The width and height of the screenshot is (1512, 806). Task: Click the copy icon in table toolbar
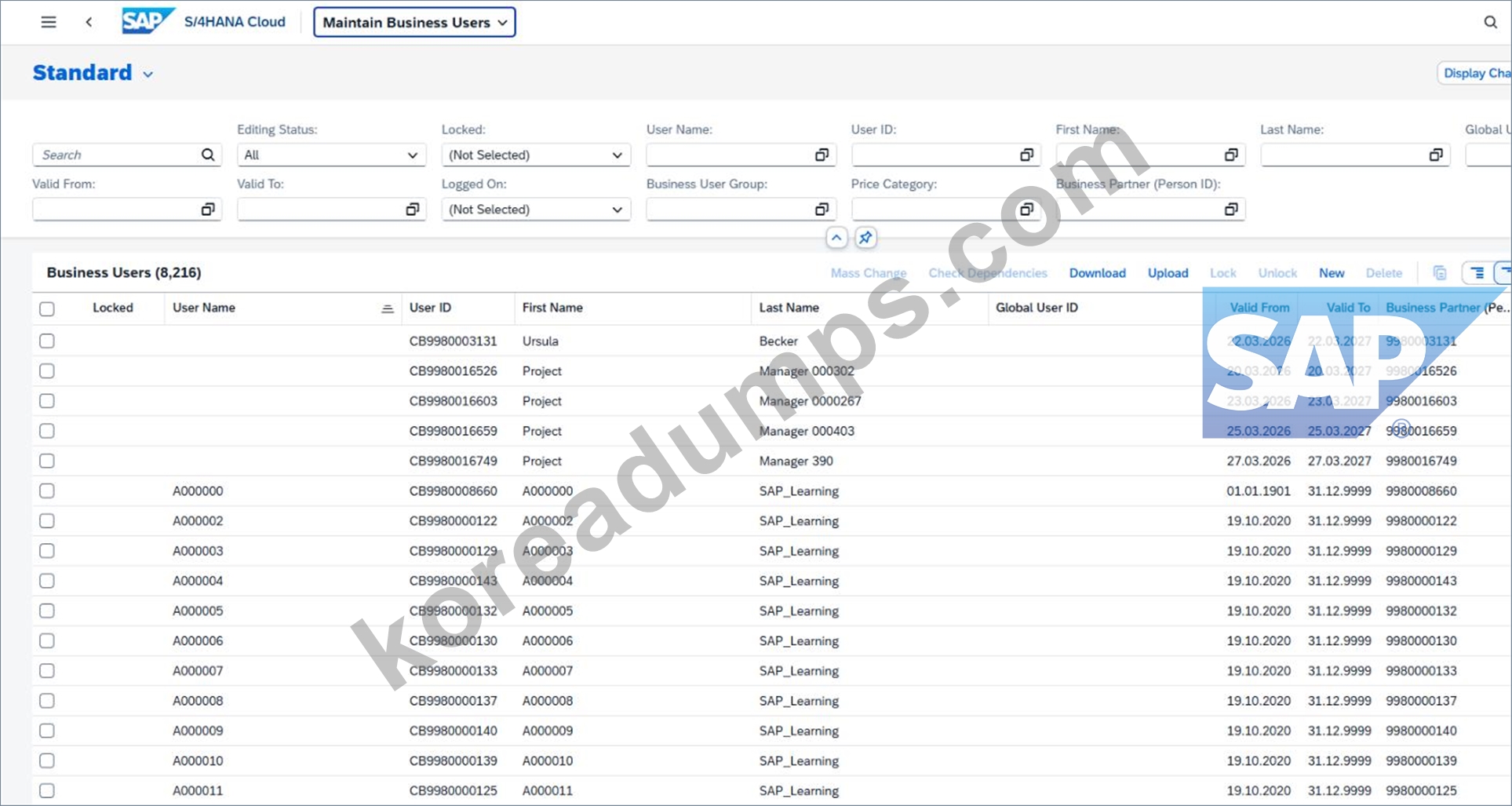click(x=1439, y=272)
